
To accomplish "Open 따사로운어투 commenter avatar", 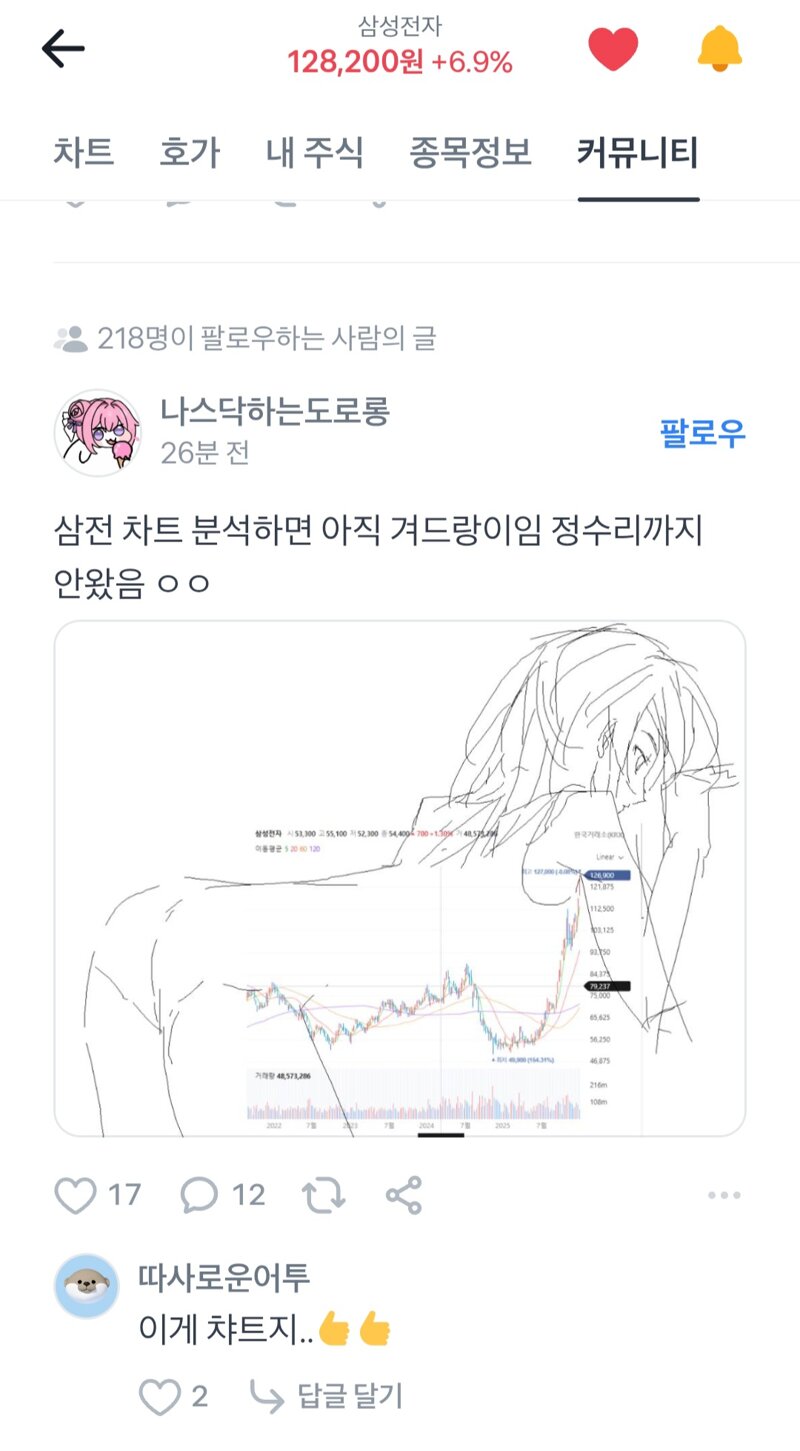I will click(x=86, y=1286).
